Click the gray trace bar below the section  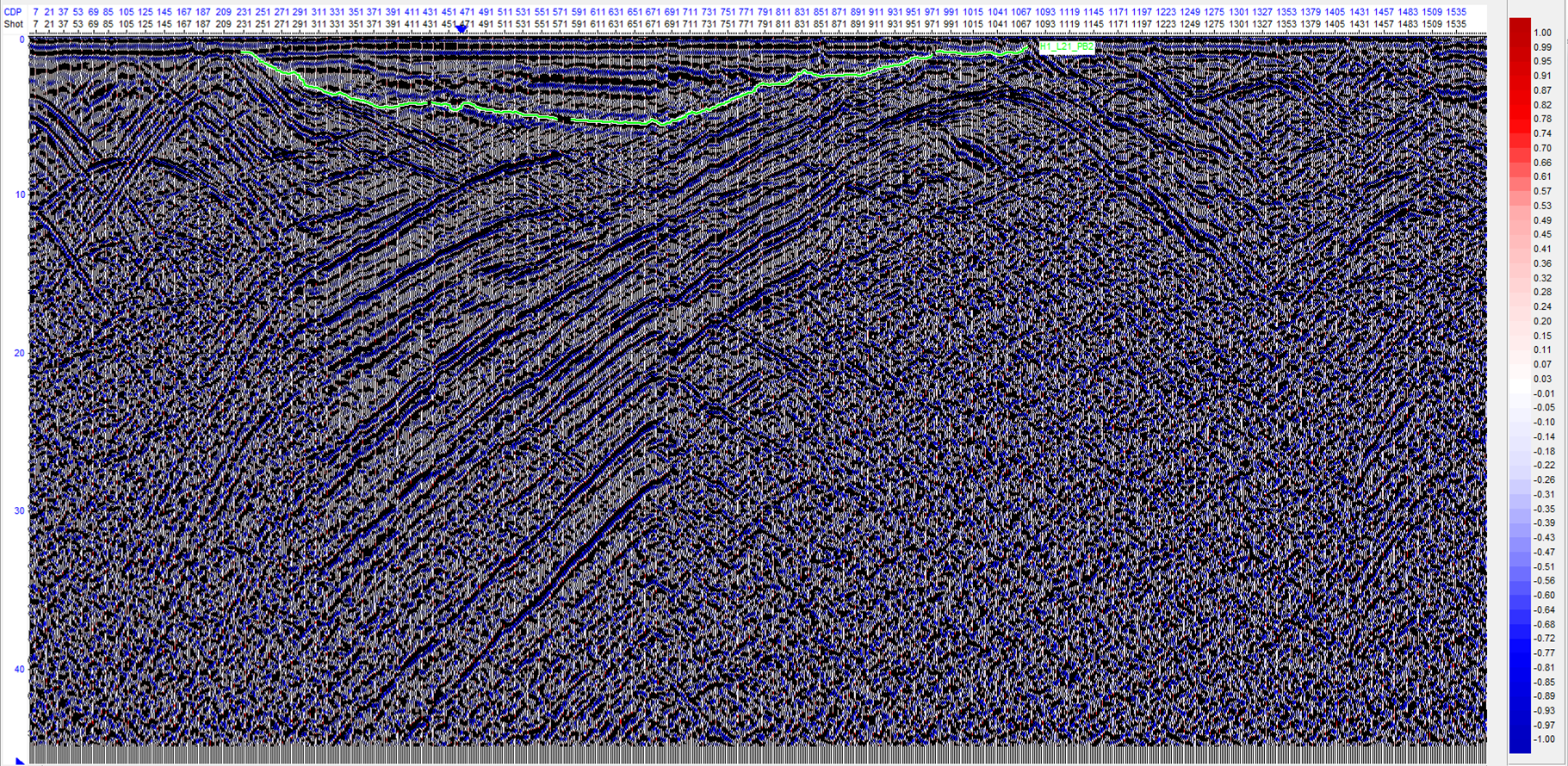point(758,755)
